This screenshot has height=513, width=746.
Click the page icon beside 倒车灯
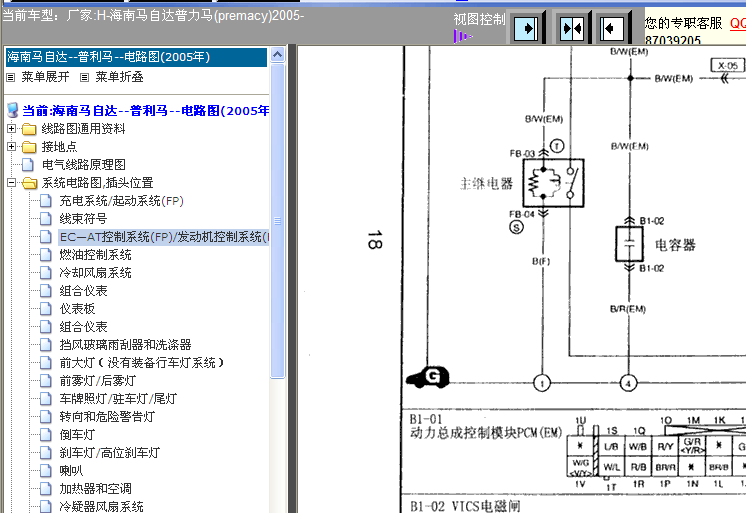pos(46,435)
